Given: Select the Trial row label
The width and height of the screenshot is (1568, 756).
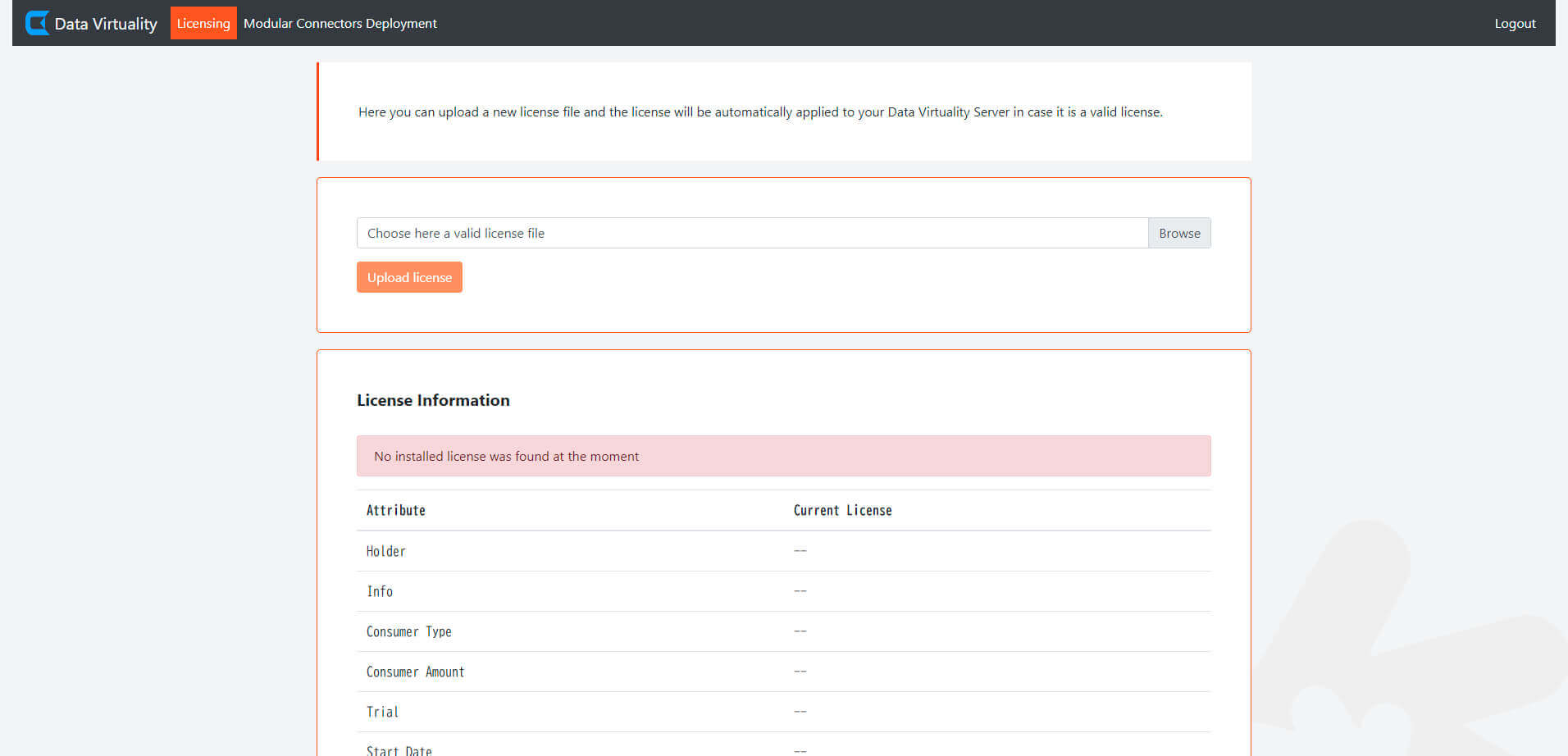Looking at the screenshot, I should click(x=382, y=712).
